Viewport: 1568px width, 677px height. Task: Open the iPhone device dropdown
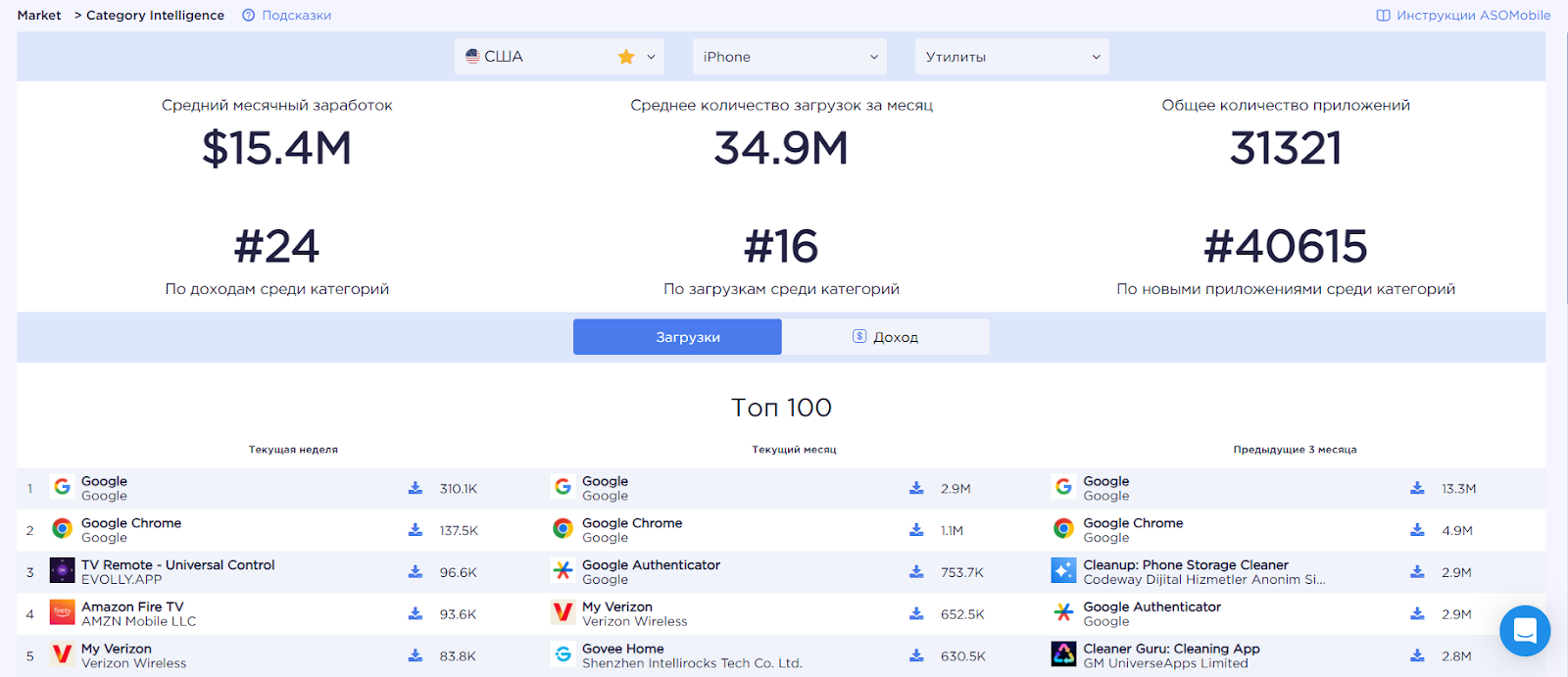(790, 57)
